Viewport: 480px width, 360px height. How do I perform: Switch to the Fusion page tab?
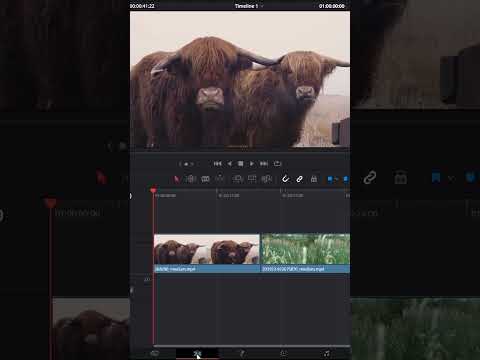[x=243, y=354]
